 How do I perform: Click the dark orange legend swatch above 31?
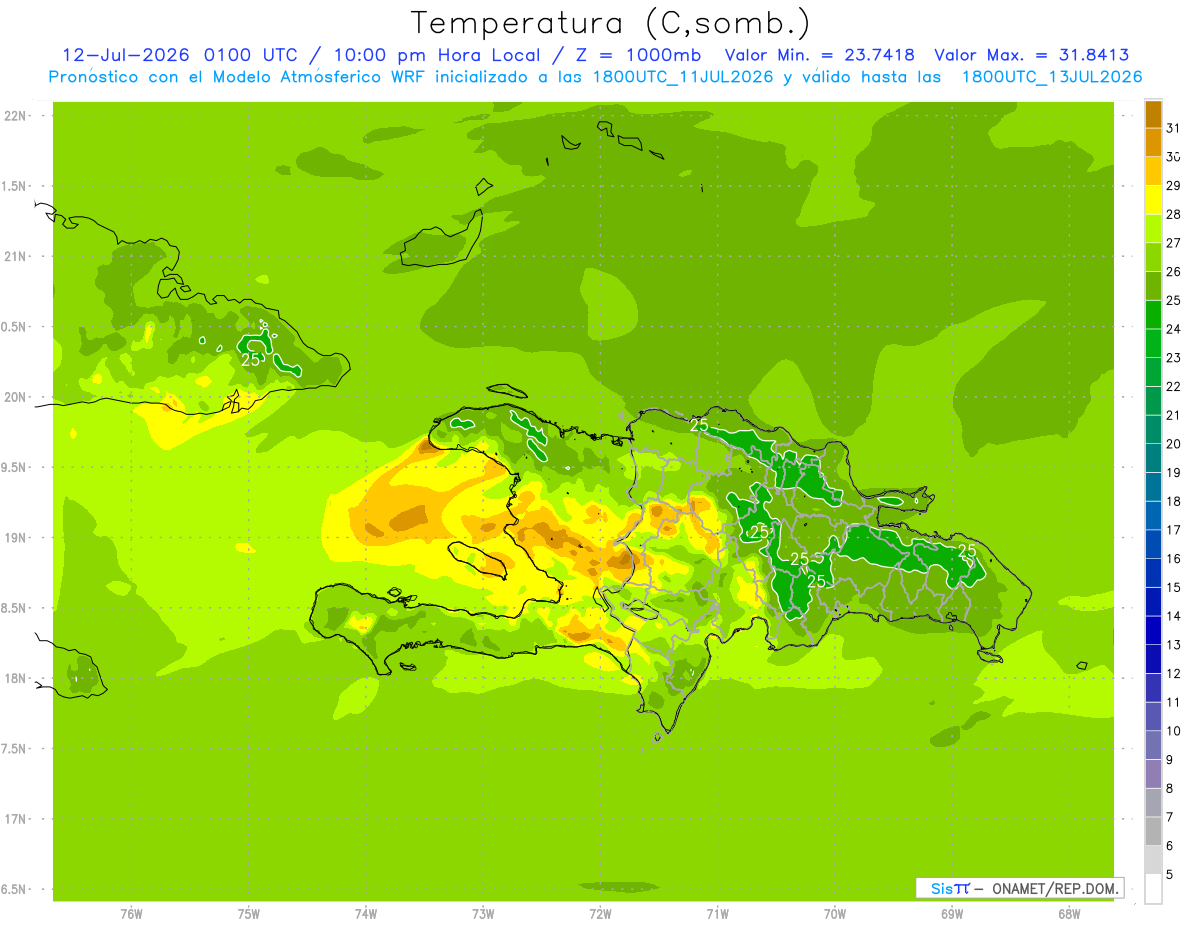pos(1153,113)
